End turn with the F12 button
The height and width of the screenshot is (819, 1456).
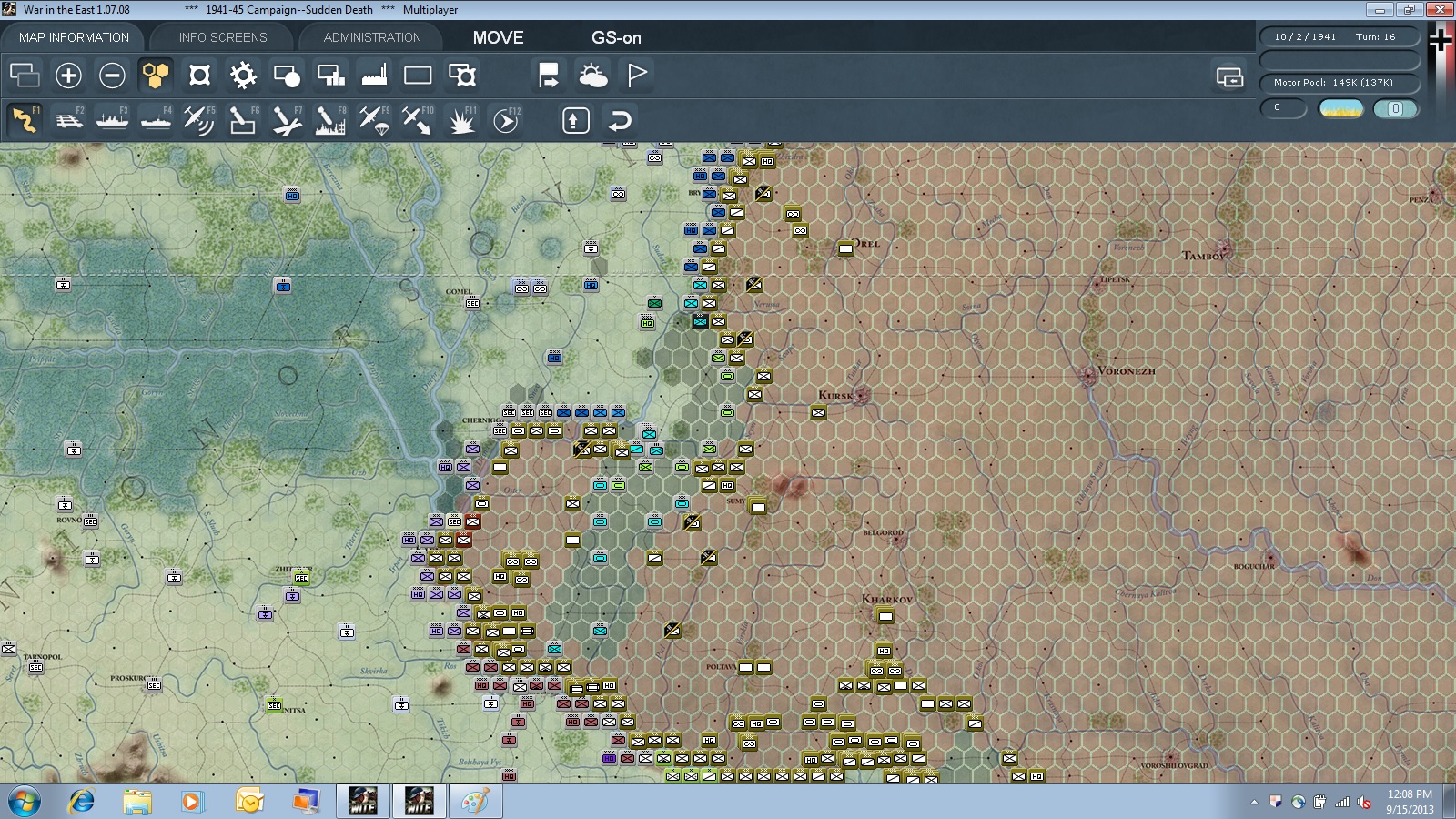point(506,120)
